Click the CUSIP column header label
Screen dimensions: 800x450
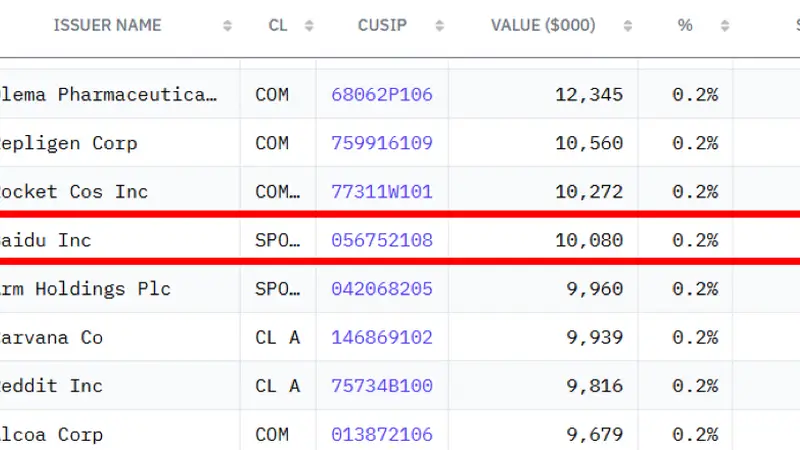tap(382, 25)
